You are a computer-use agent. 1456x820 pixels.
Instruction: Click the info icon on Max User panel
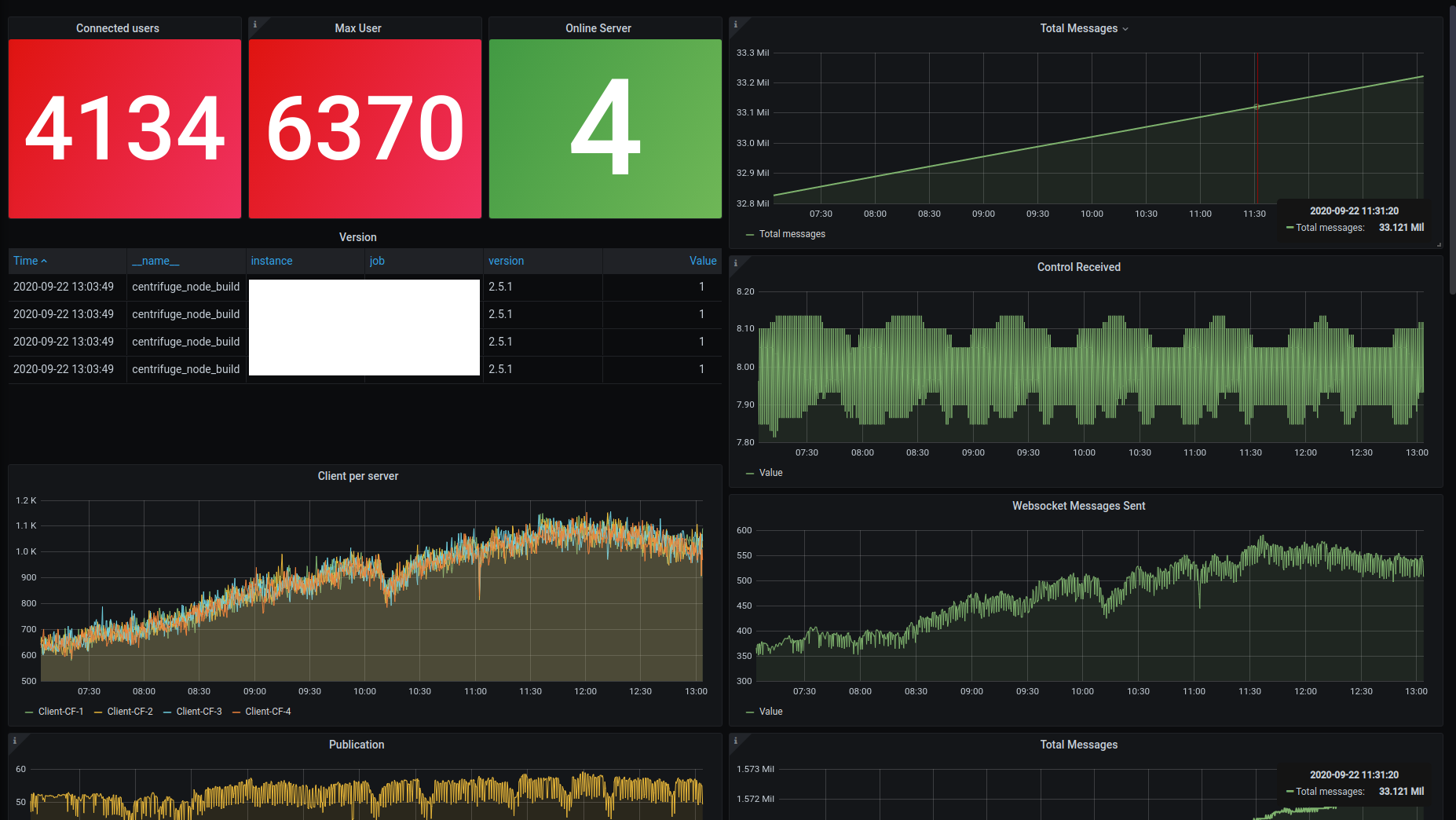[x=254, y=24]
